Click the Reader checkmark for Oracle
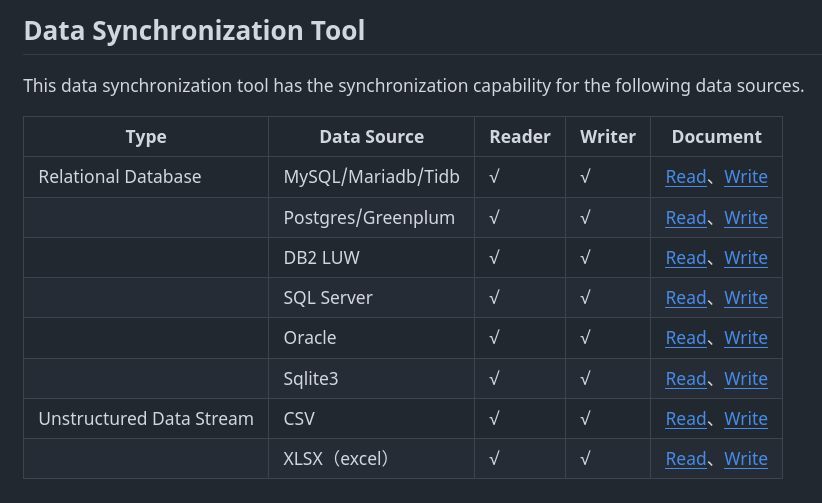 tap(494, 337)
